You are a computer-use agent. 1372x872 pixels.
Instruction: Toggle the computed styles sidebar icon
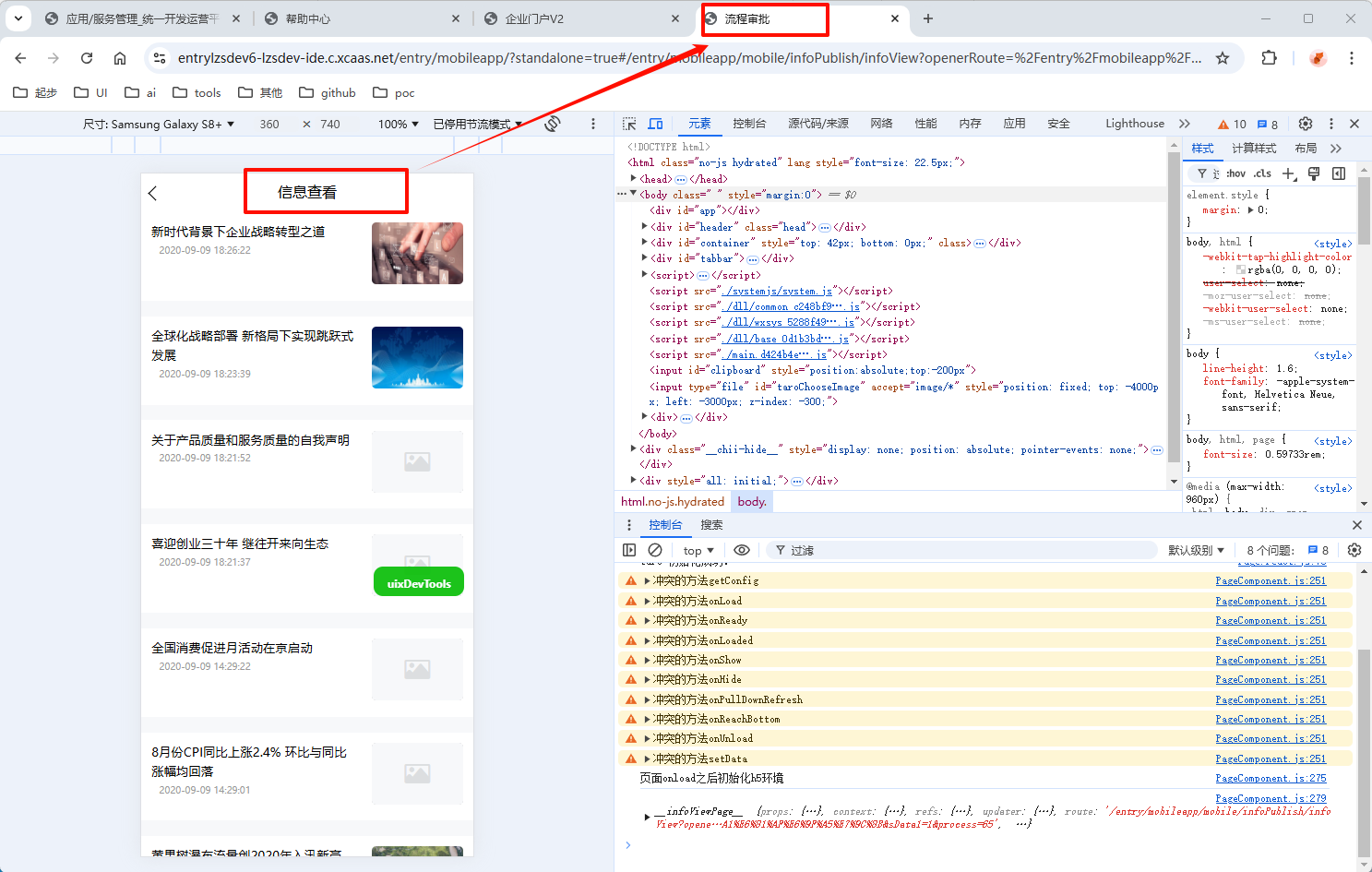1339,173
